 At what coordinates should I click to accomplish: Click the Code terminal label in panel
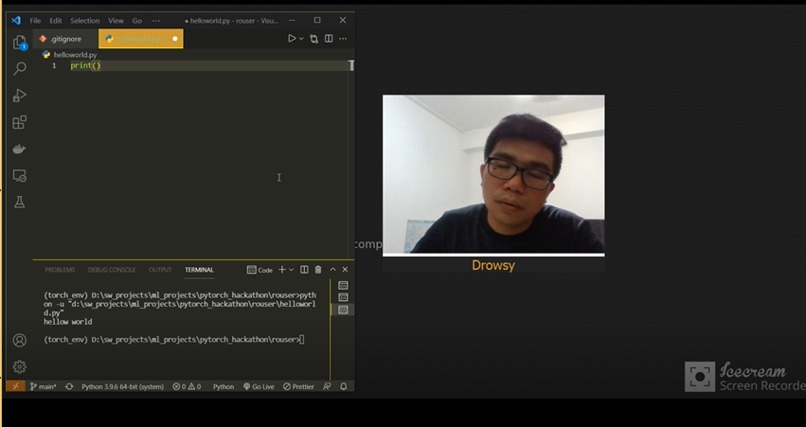point(260,270)
